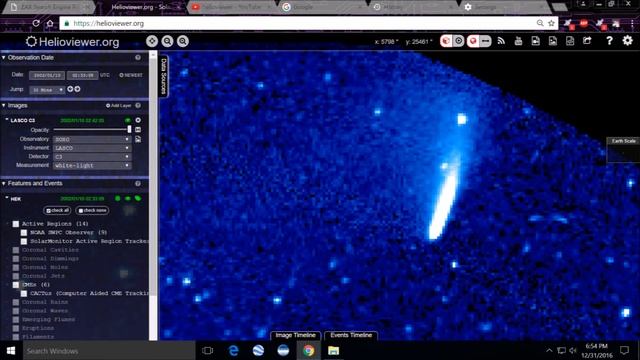Viewport: 640px width, 360px height.
Task: Download image icon beside Observatory
Action: 138,139
